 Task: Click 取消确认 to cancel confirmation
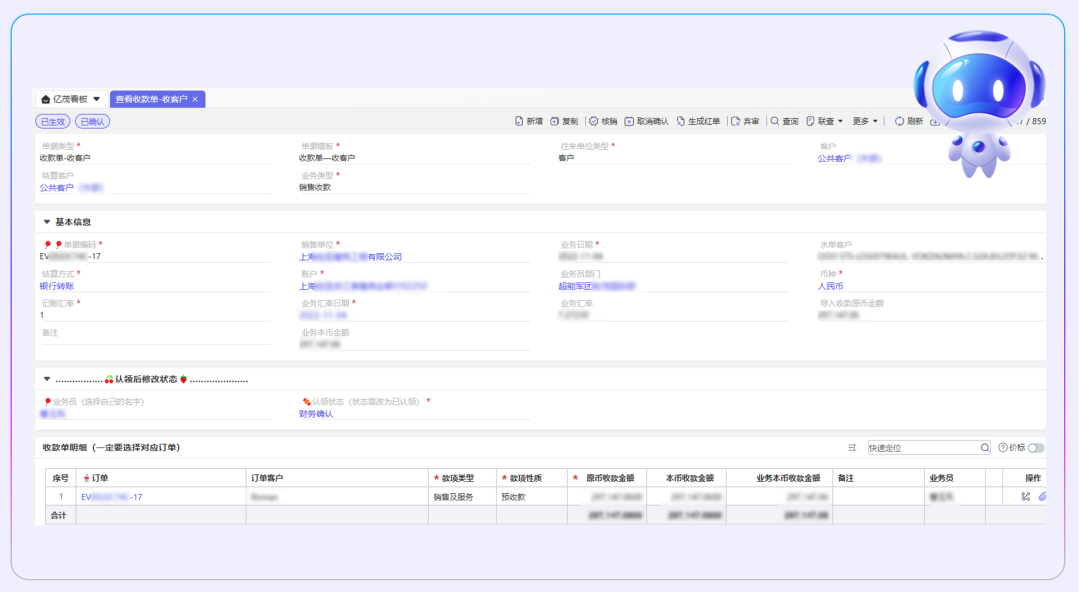[x=629, y=121]
